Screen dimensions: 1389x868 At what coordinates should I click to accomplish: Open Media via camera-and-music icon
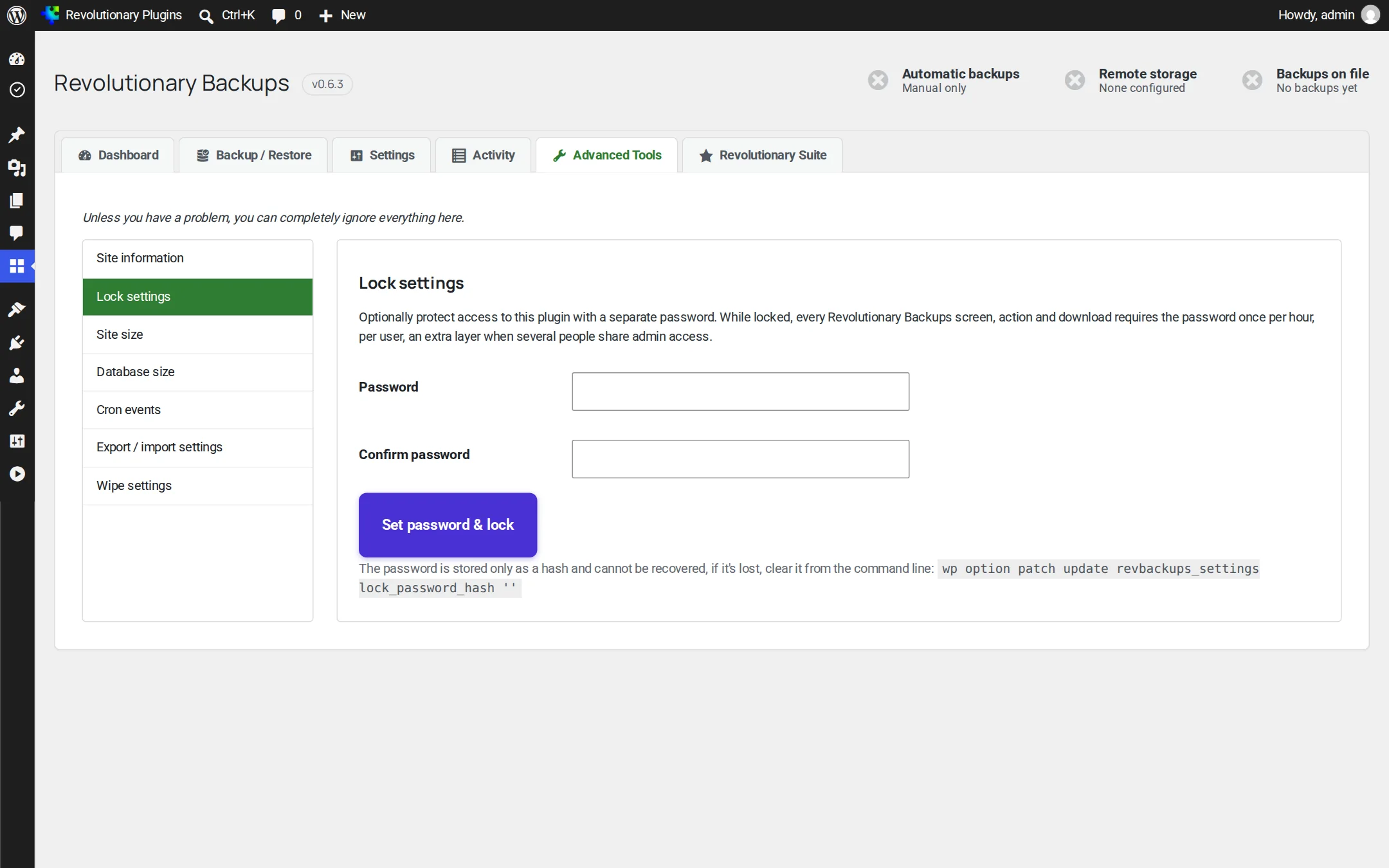tap(17, 168)
